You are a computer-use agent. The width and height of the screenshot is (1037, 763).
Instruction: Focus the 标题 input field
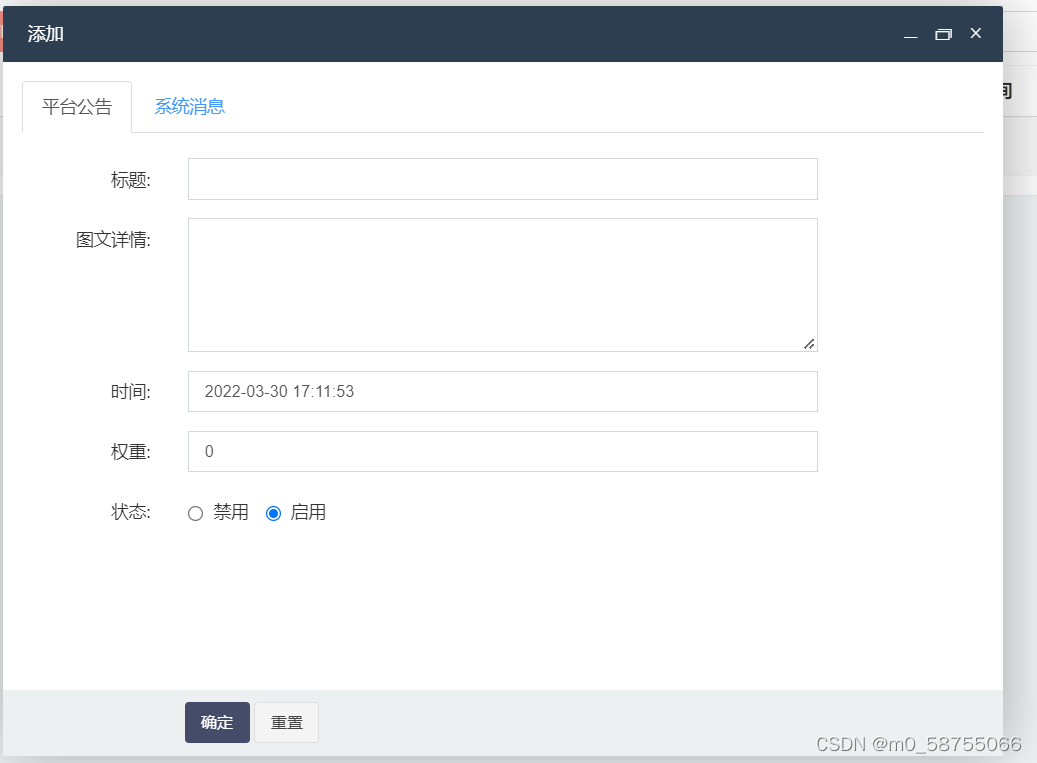[x=503, y=179]
